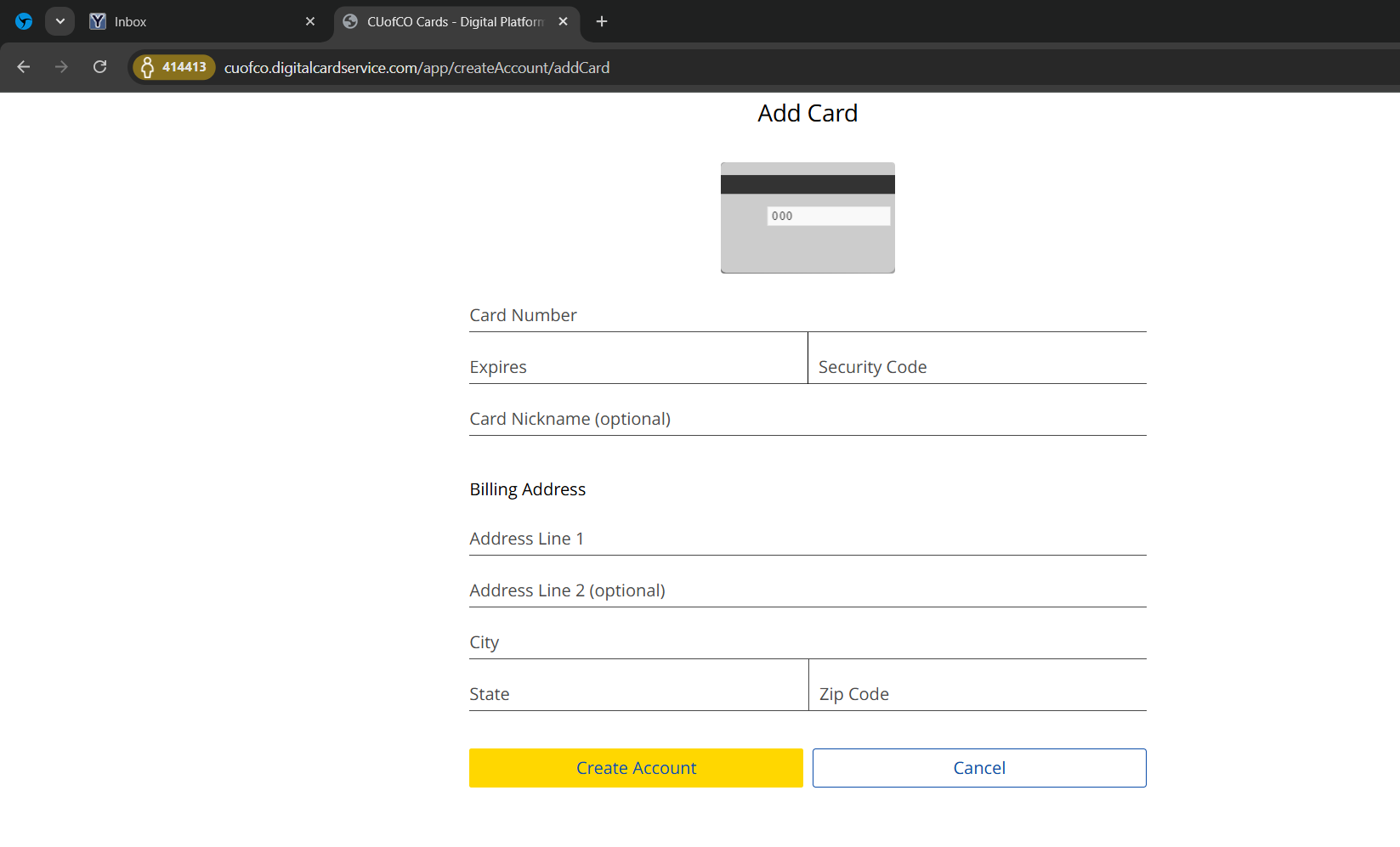Switch to the Inbox tab
The width and height of the screenshot is (1400, 847).
tap(187, 21)
